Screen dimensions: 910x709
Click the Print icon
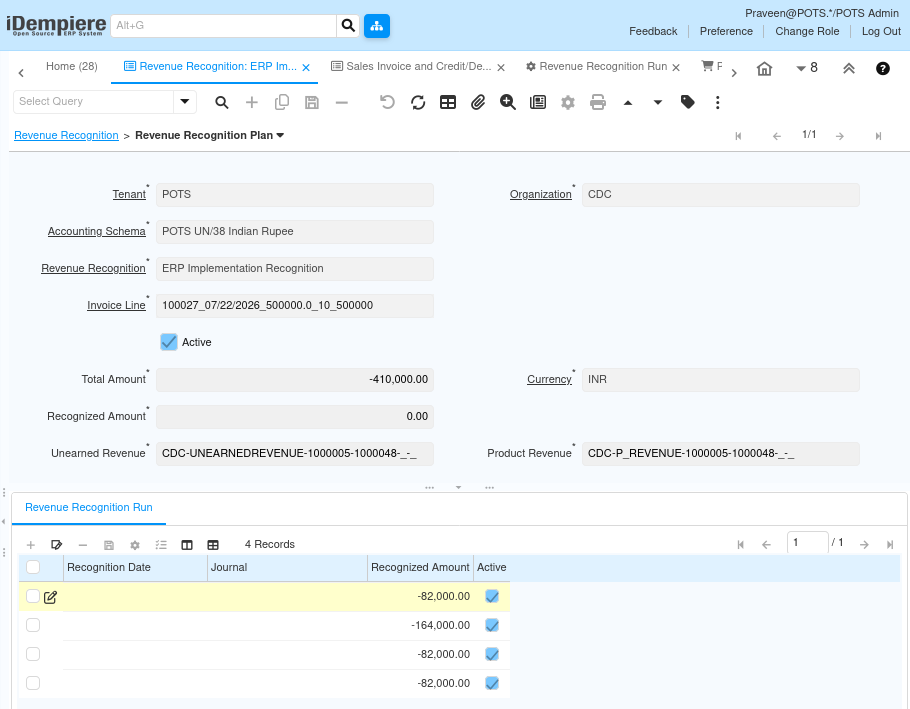(598, 103)
